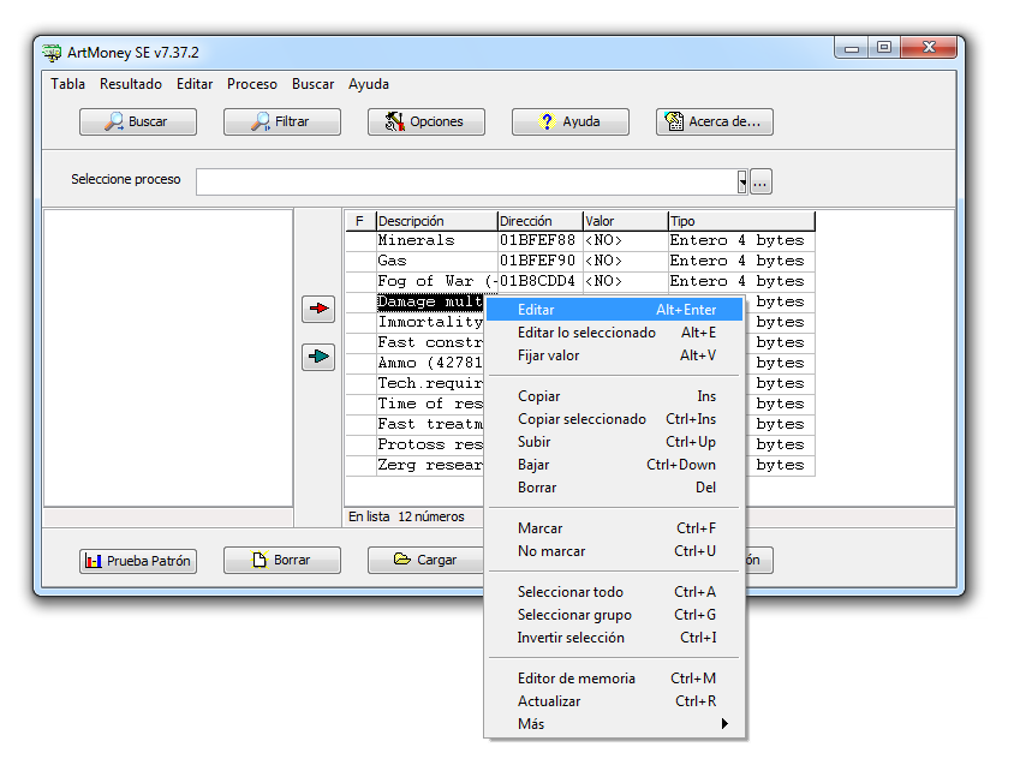Image resolution: width=1020 pixels, height=765 pixels.
Task: Click inside the Seleccione proceso field
Action: coord(466,182)
